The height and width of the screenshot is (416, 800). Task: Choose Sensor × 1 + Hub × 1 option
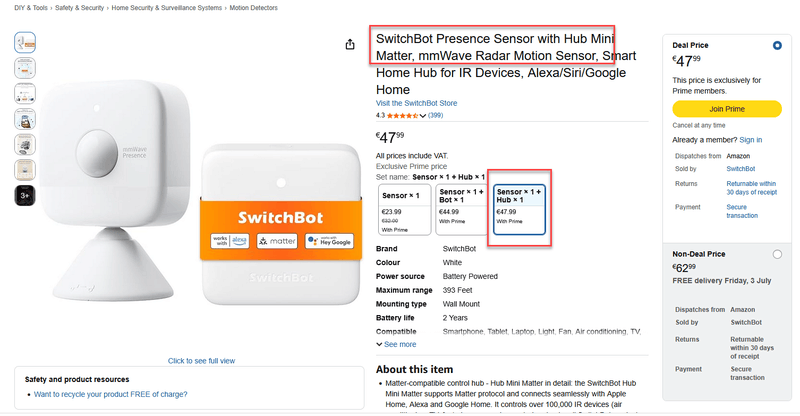pos(519,210)
